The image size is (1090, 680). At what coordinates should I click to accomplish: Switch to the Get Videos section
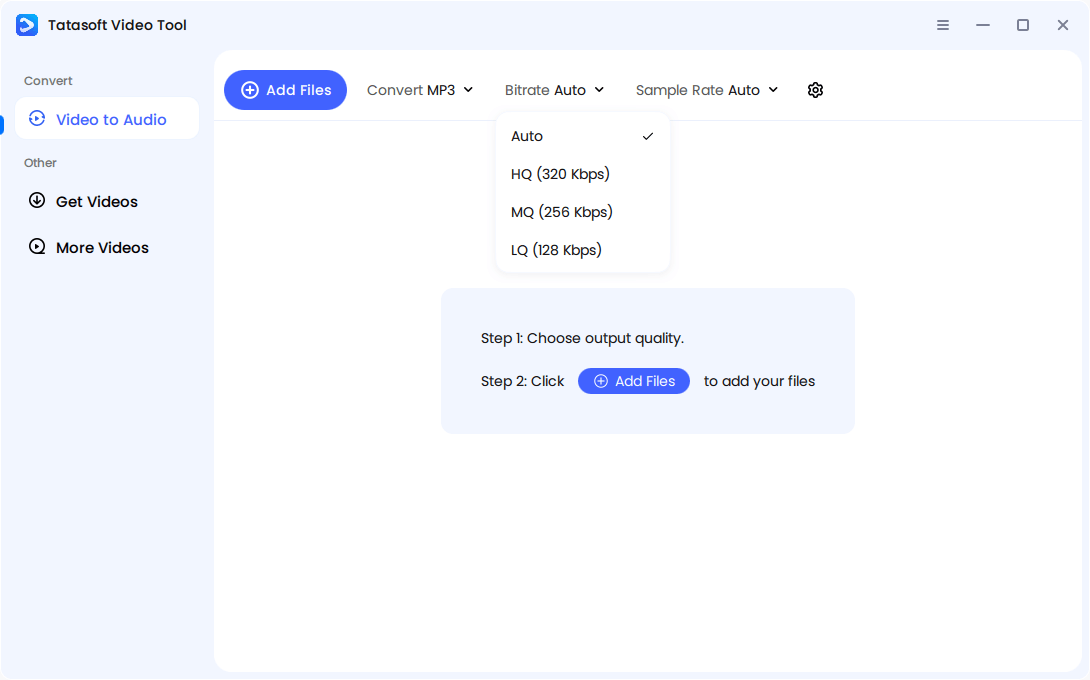coord(97,201)
